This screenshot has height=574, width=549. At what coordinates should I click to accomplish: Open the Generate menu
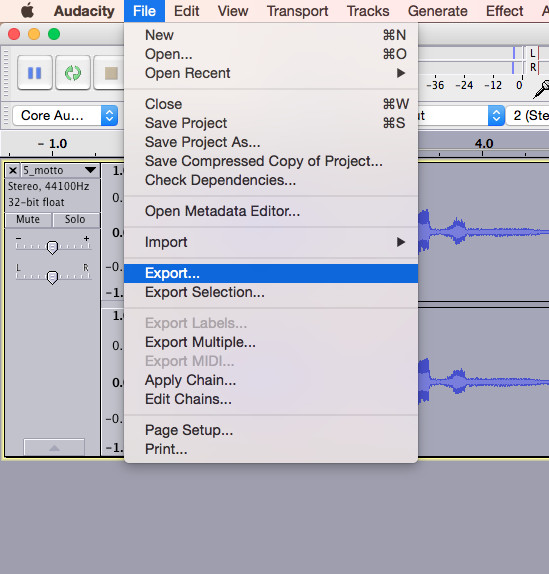[x=438, y=11]
